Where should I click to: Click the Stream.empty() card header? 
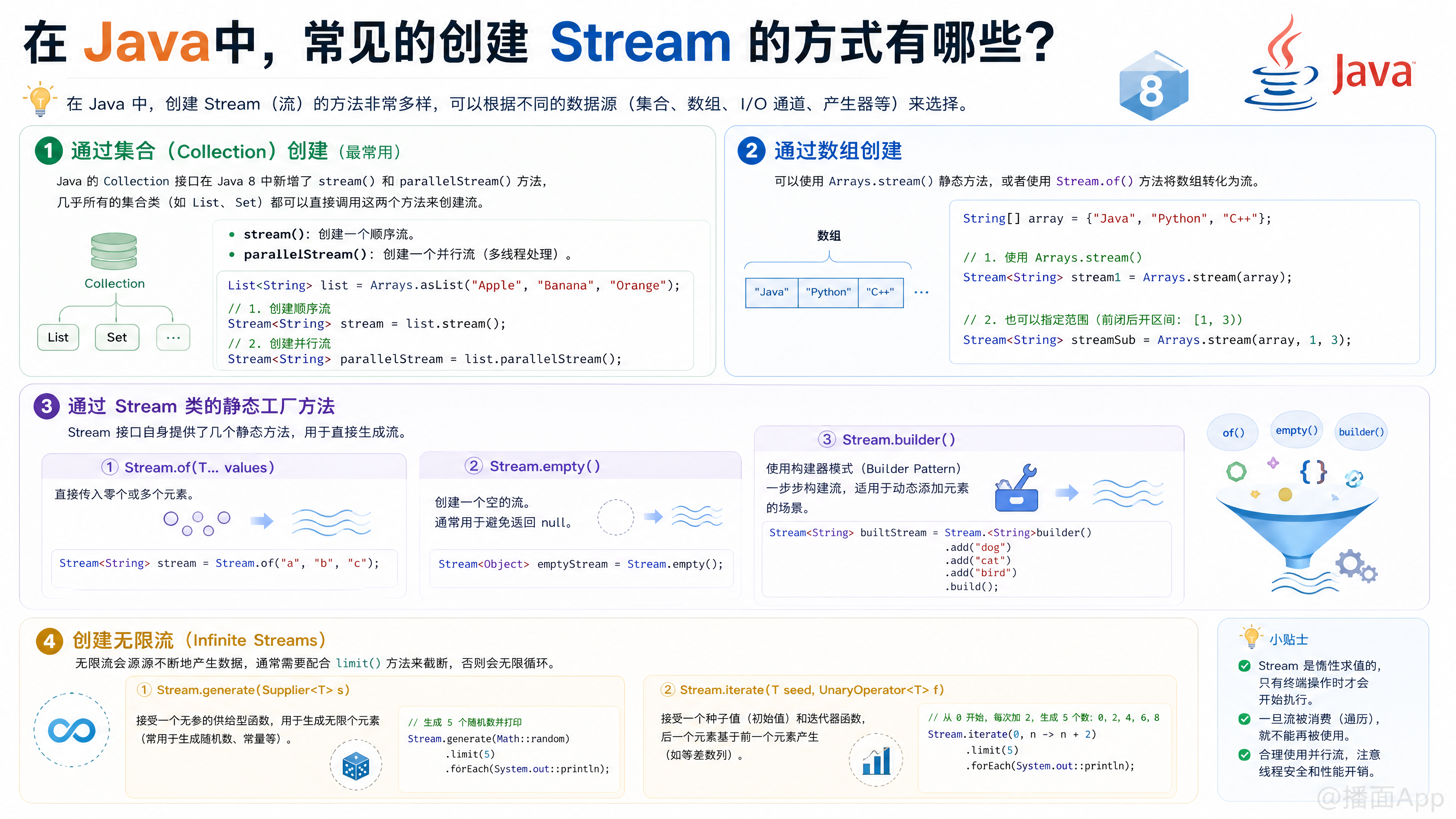click(x=581, y=466)
